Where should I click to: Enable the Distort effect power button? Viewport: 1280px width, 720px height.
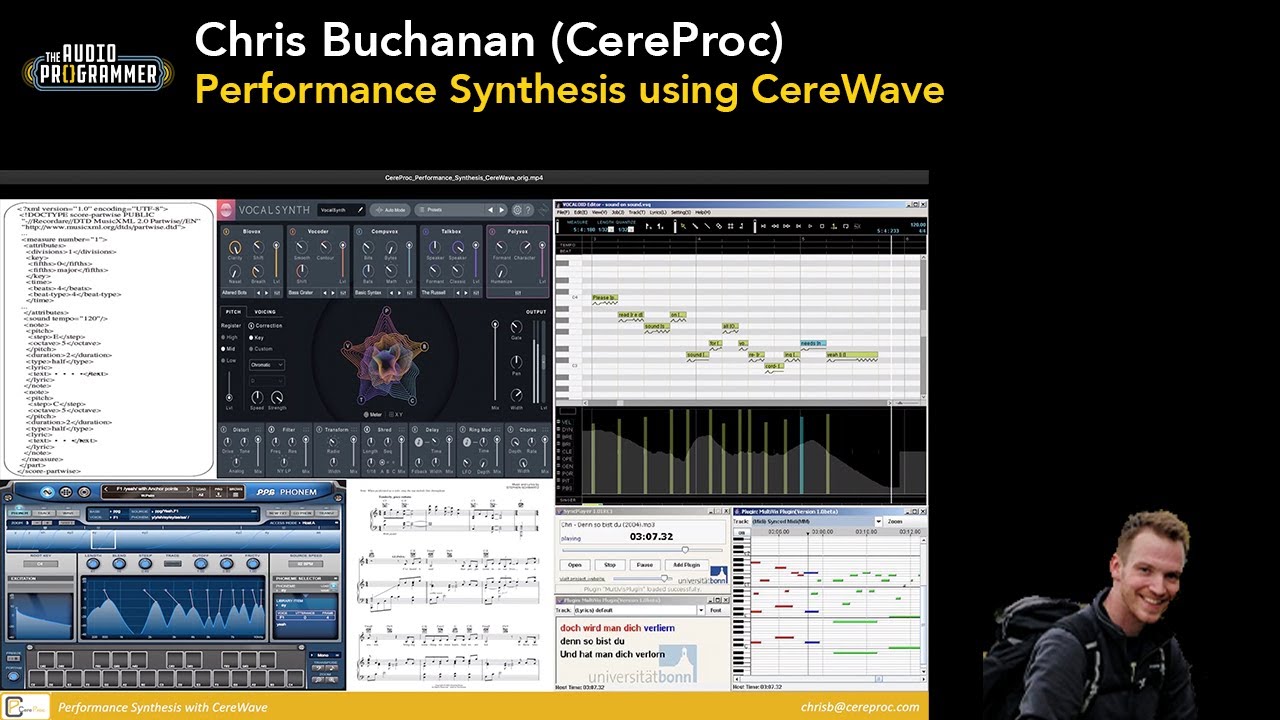click(x=224, y=430)
